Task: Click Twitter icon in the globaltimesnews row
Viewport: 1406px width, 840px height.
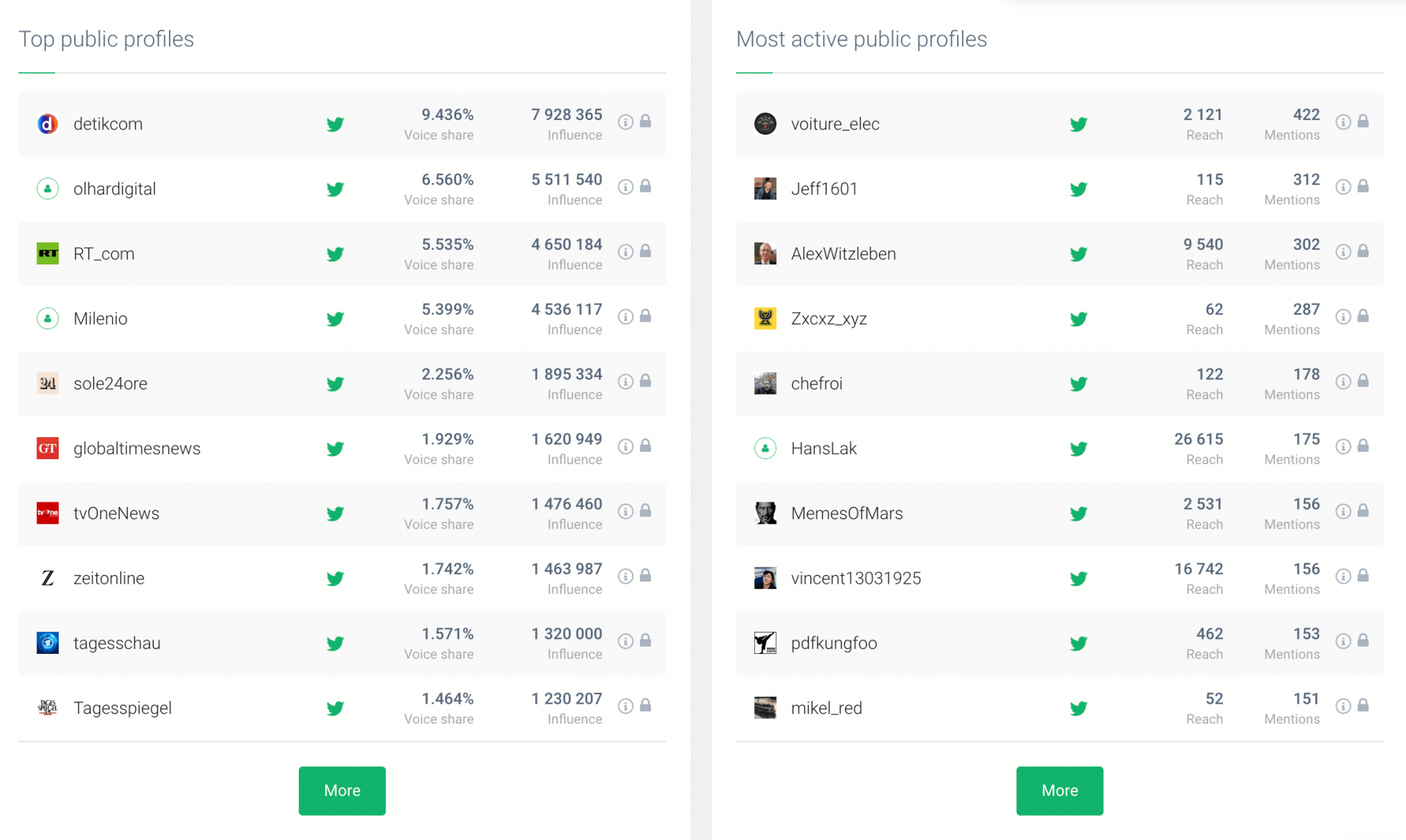Action: pyautogui.click(x=335, y=449)
